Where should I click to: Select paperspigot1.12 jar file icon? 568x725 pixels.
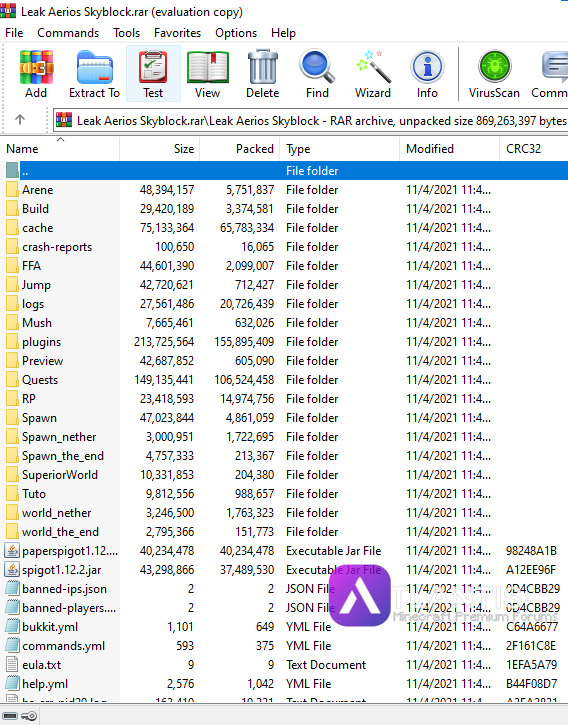pos(12,551)
